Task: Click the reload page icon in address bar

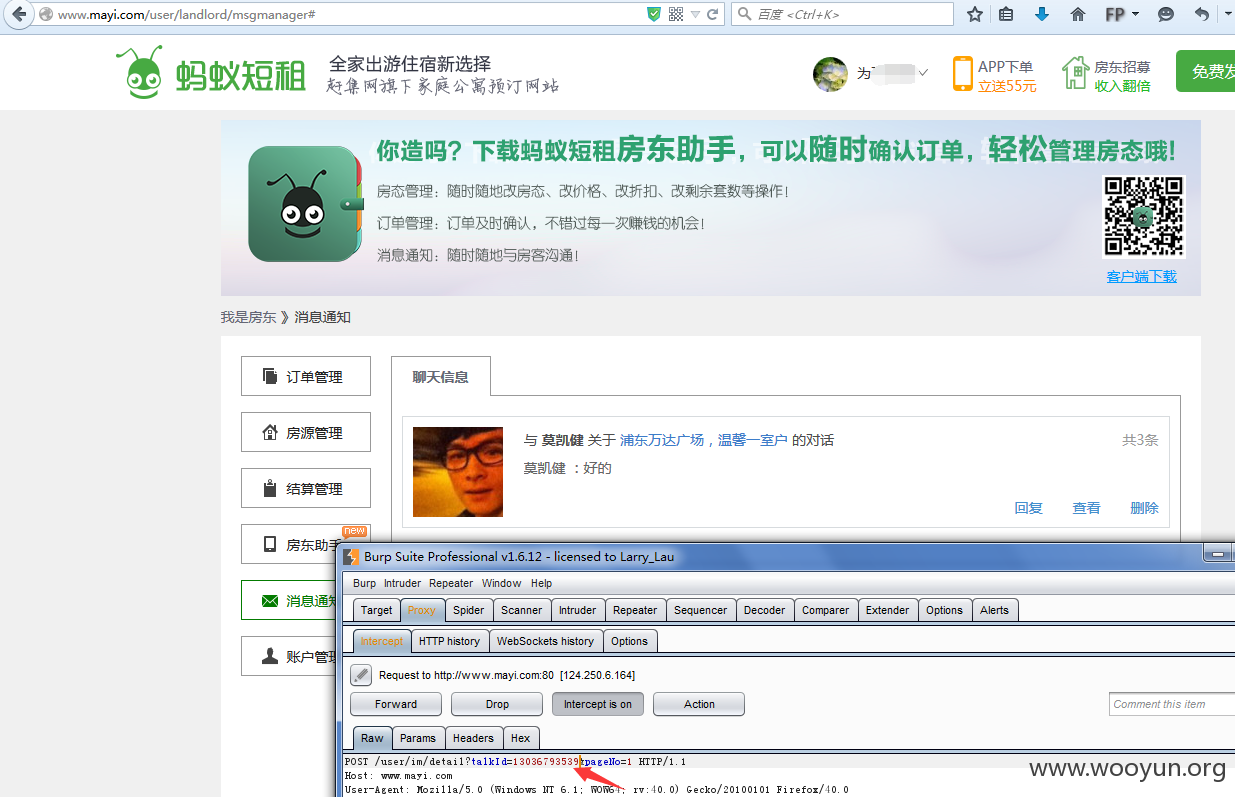Action: [x=713, y=15]
